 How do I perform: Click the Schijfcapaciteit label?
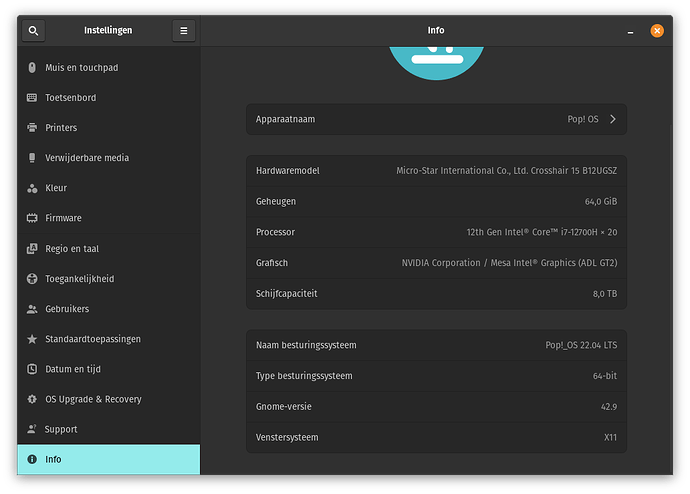tap(286, 293)
